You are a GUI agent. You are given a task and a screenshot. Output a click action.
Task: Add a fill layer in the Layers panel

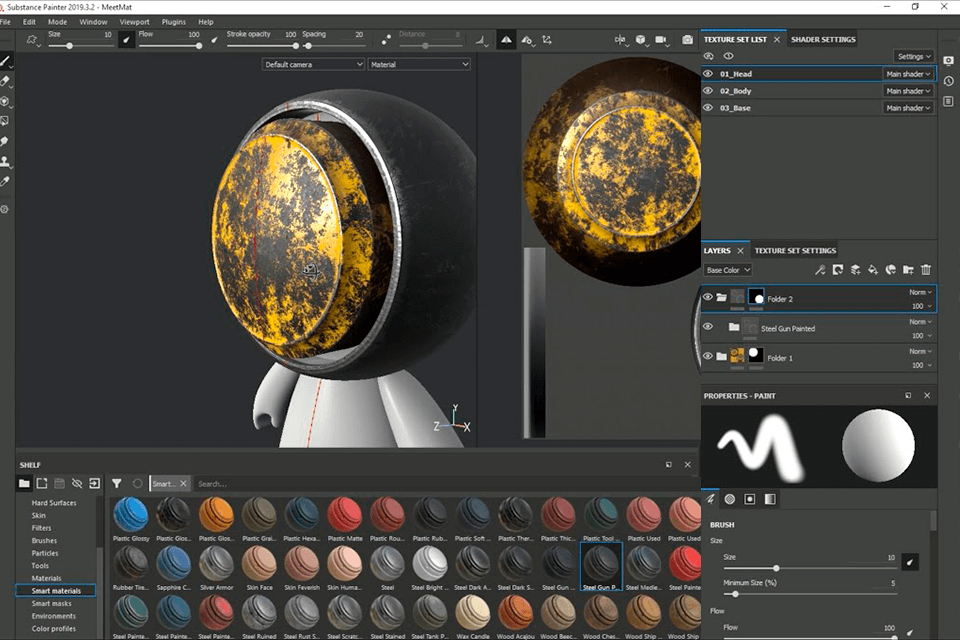click(873, 269)
